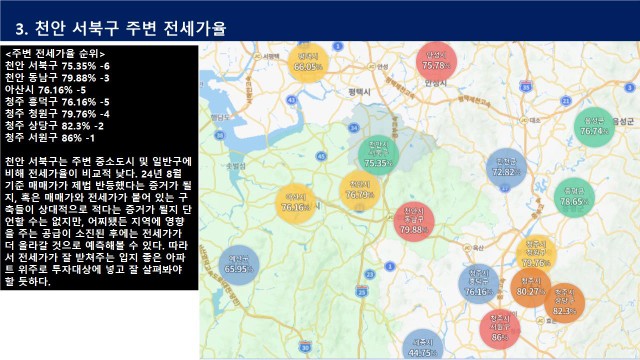Click the route 45 highway shield
Image resolution: width=640 pixels, height=360 pixels.
coord(322,156)
